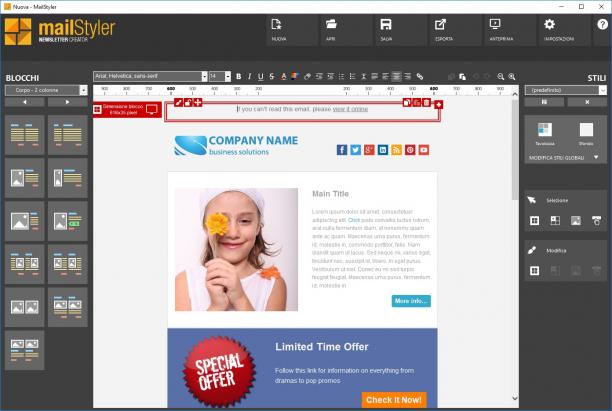Delete the style with the X button
Image resolution: width=612 pixels, height=411 pixels.
(x=587, y=102)
